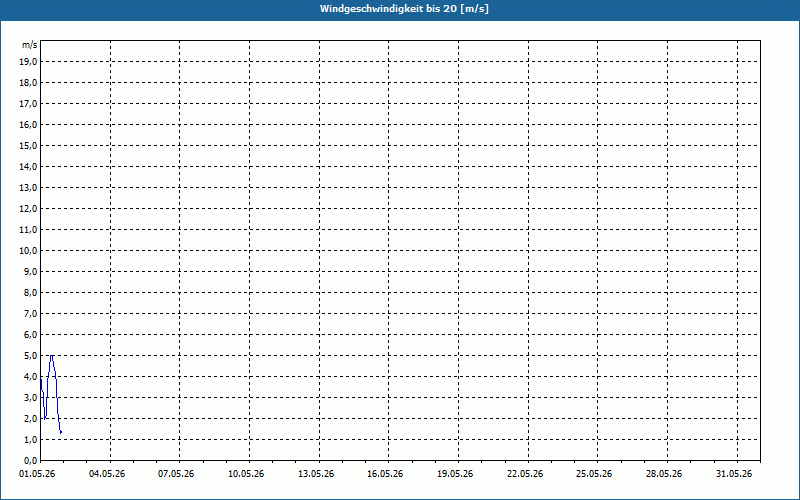
Task: Click the date label '10.05.26'
Action: (246, 474)
